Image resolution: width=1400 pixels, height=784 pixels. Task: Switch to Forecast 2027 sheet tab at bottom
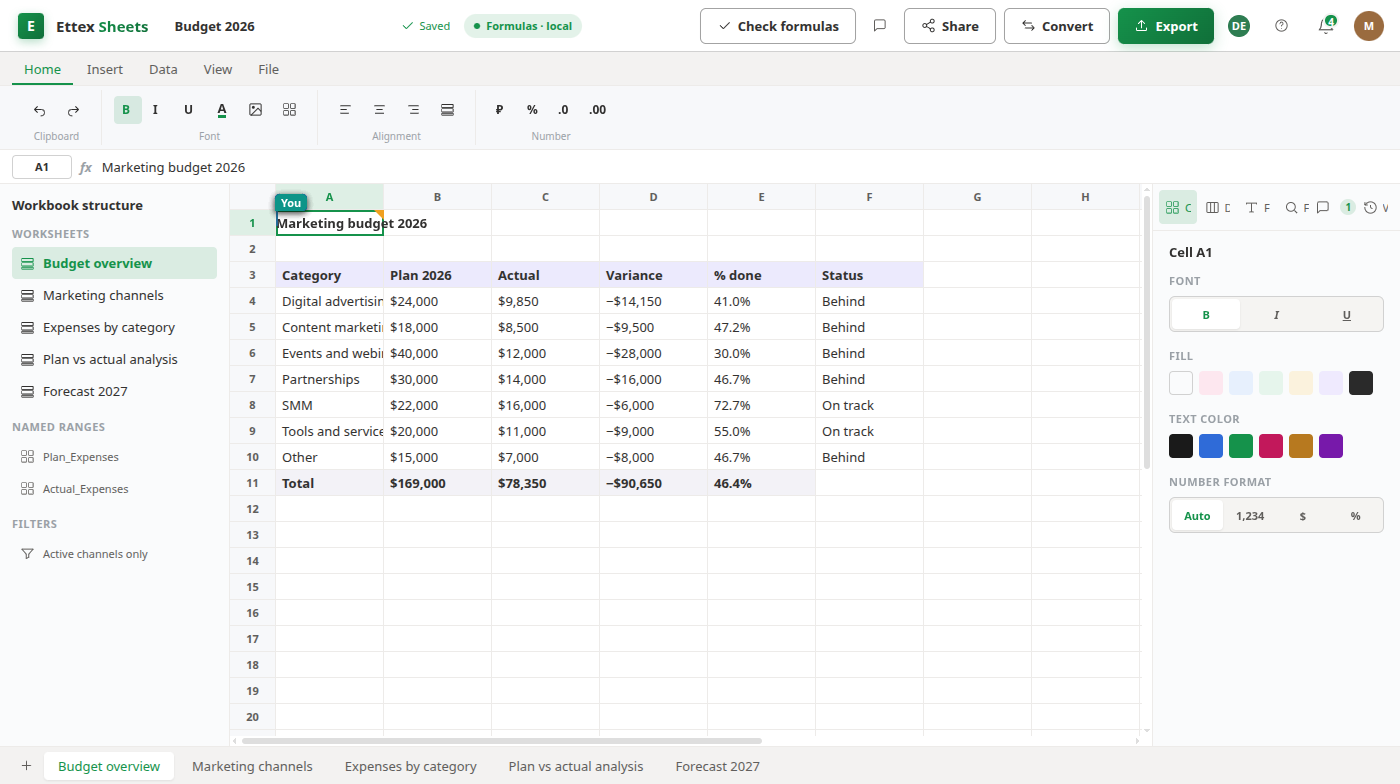coord(717,766)
